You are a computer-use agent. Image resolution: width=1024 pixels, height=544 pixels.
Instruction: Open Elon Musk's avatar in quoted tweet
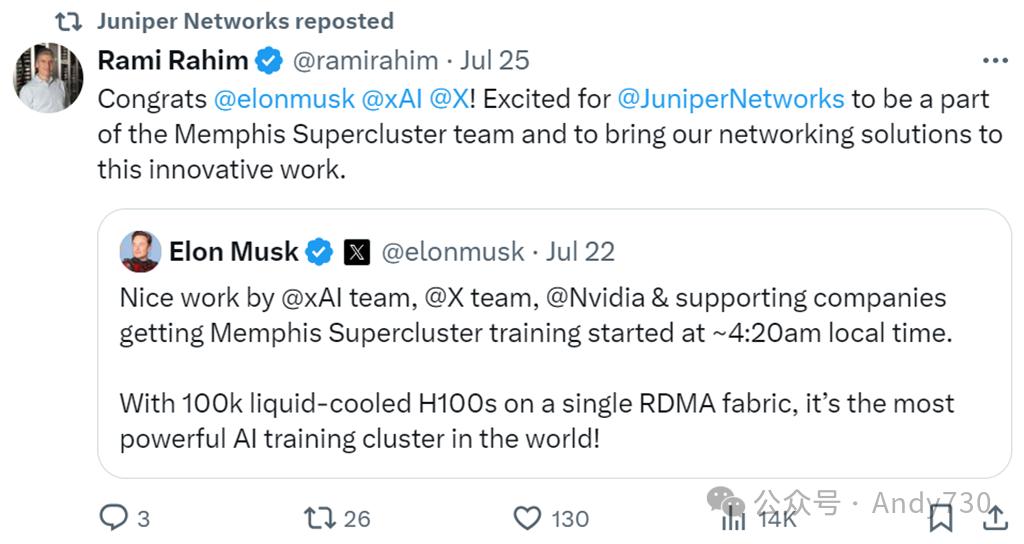click(x=140, y=251)
